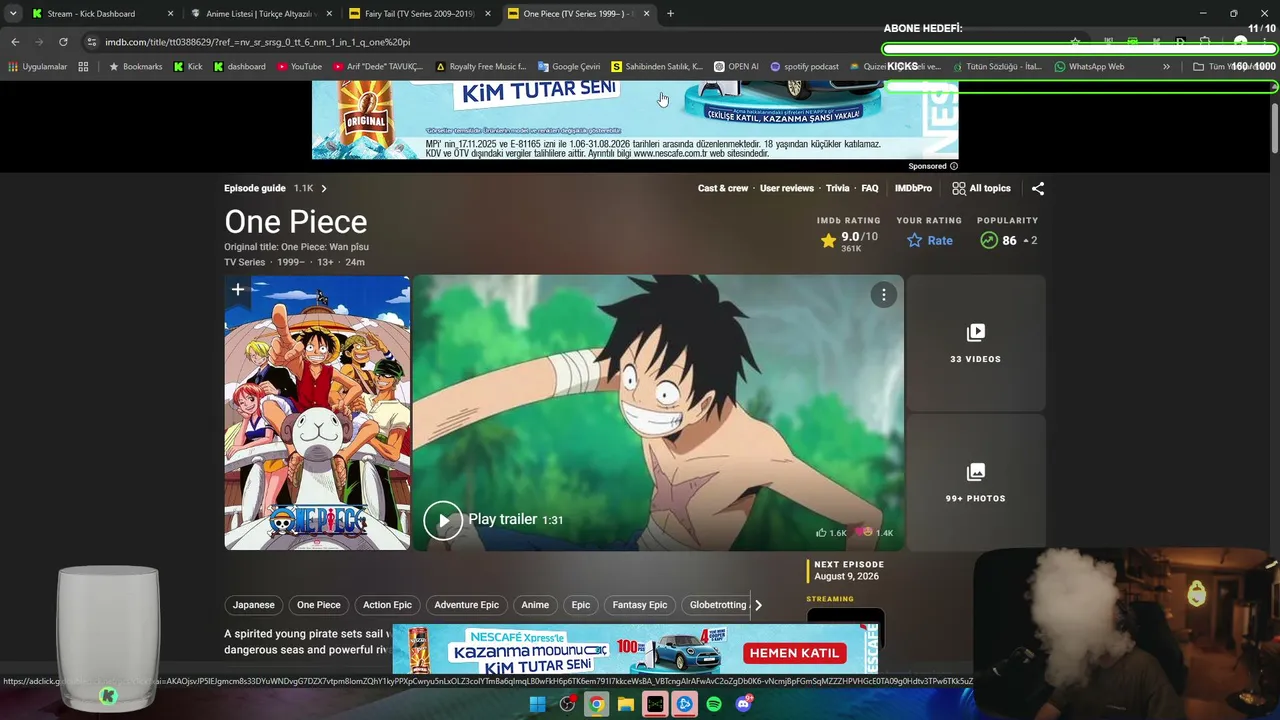Like the trailer with thumbs-up
1280x720 pixels.
coord(831,533)
